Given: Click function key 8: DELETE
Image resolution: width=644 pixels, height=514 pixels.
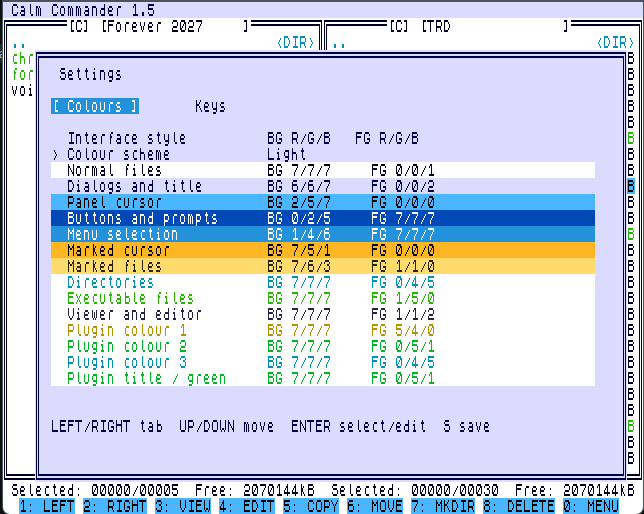Looking at the screenshot, I should point(519,506).
